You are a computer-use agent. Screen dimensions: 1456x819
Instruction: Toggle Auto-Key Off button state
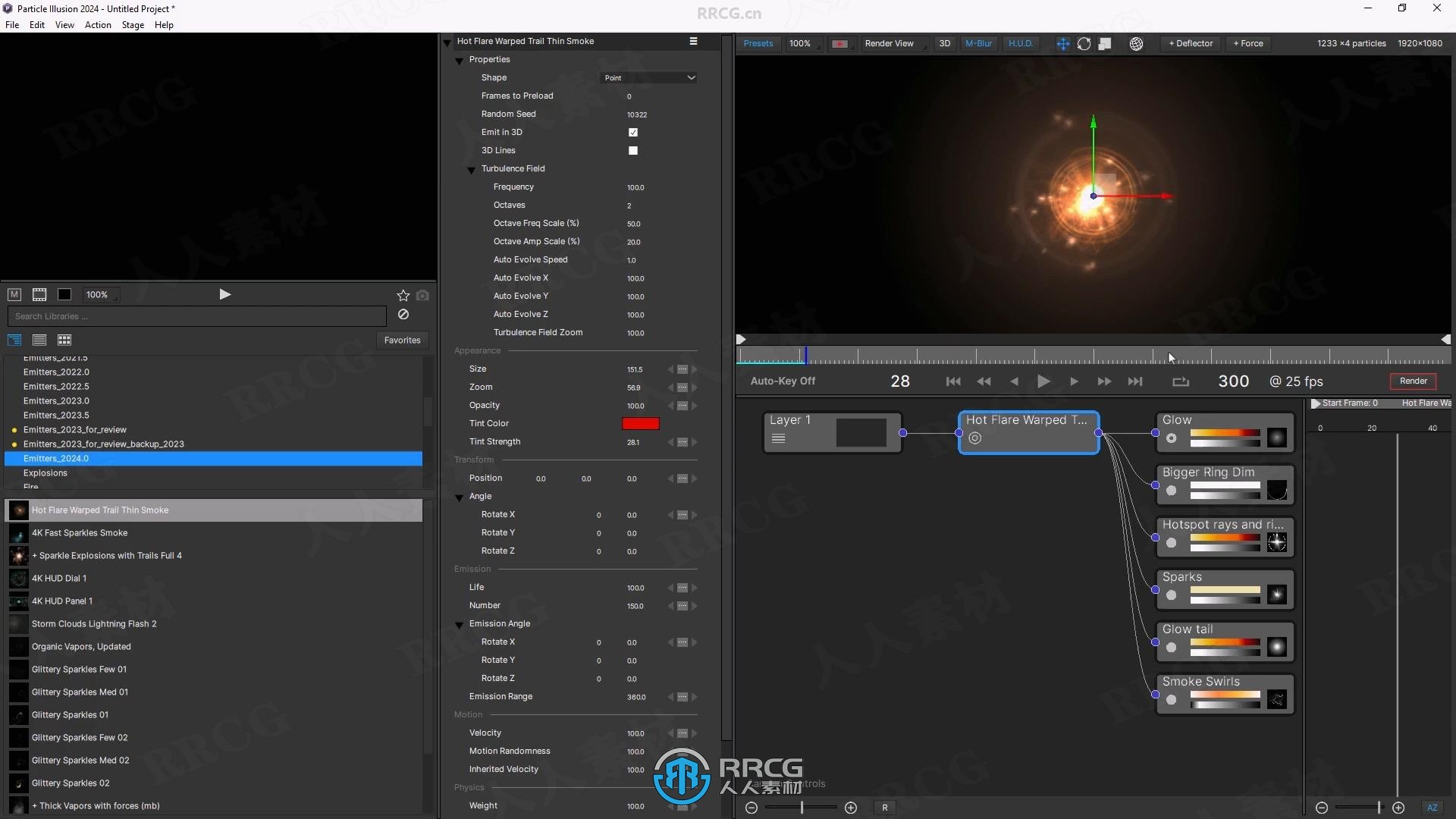pyautogui.click(x=783, y=381)
